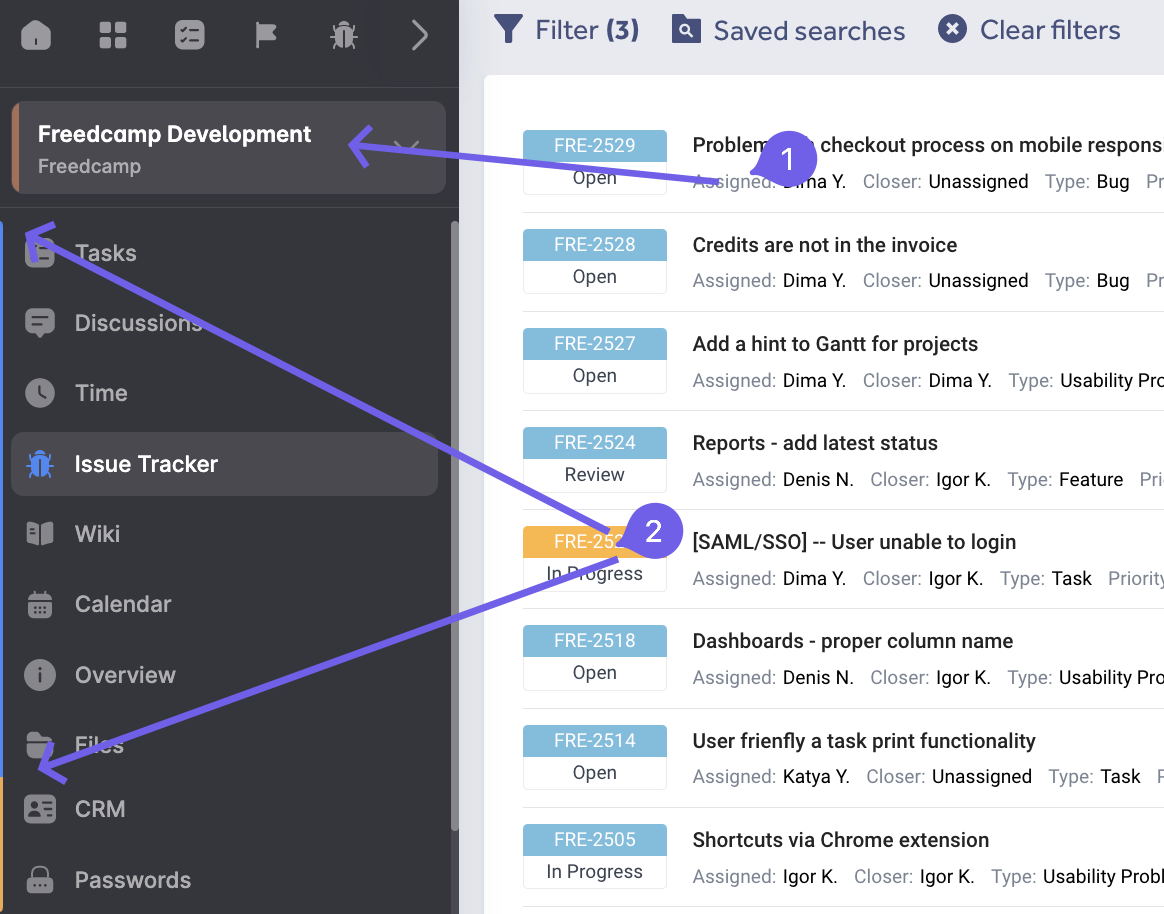Open Calendar from the sidebar
The height and width of the screenshot is (914, 1164).
(122, 604)
